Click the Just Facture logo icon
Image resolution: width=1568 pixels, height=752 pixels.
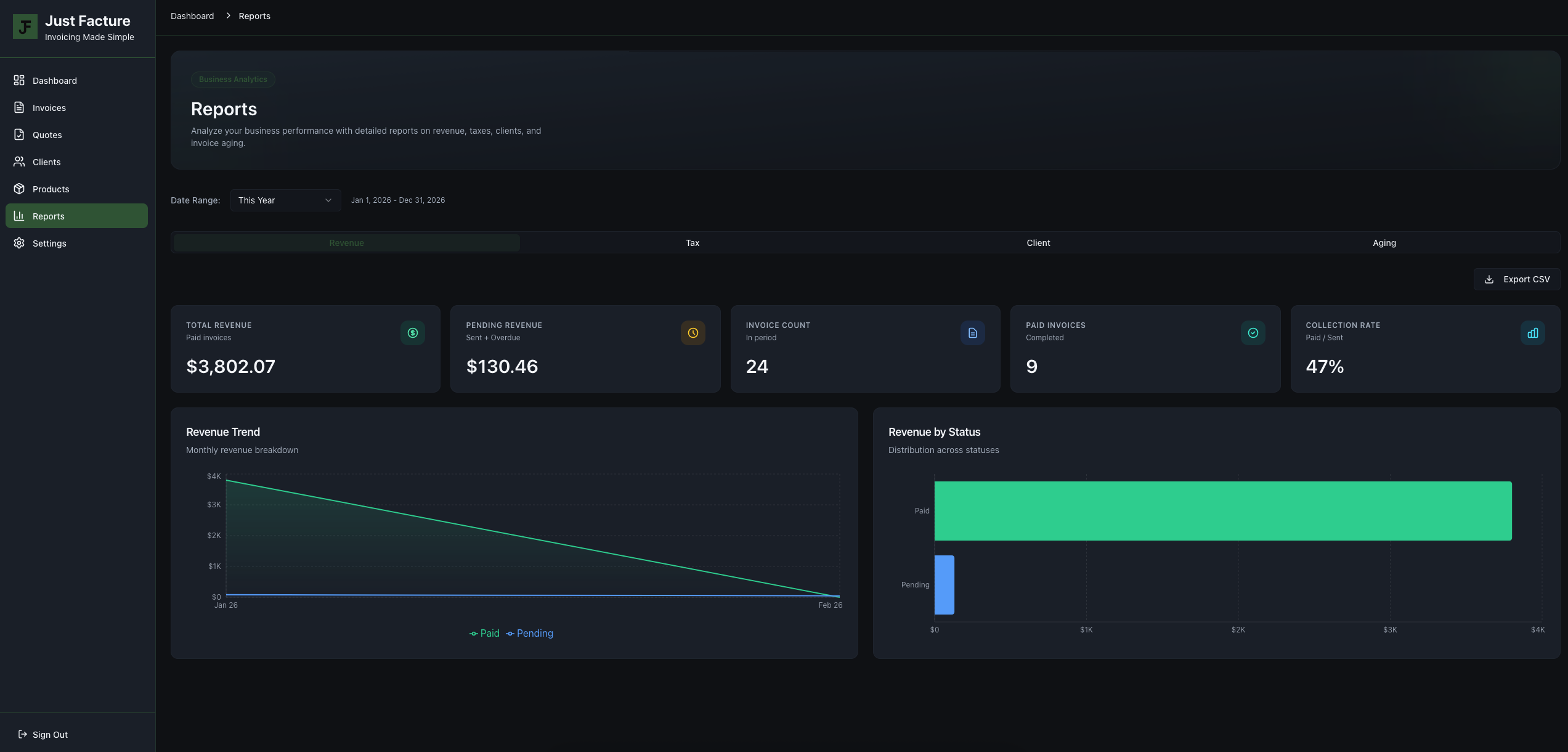pyautogui.click(x=25, y=27)
